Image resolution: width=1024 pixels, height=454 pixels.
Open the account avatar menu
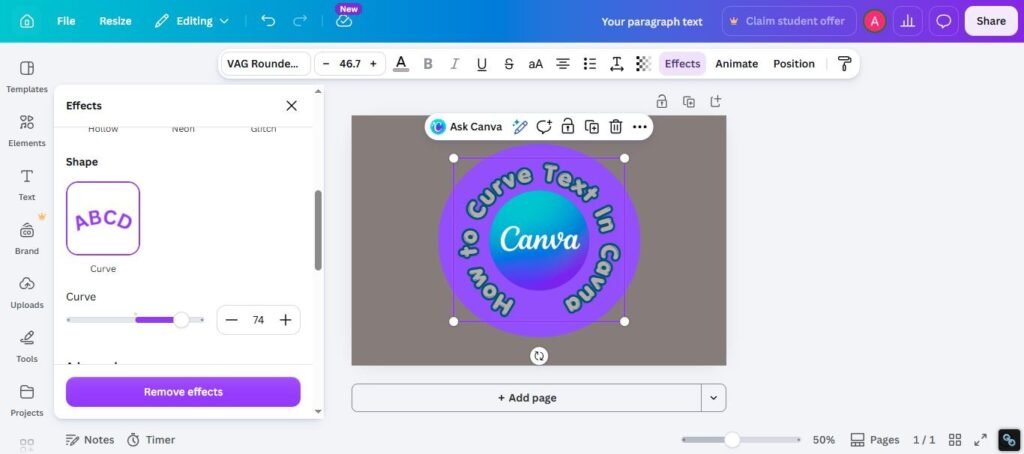(874, 22)
